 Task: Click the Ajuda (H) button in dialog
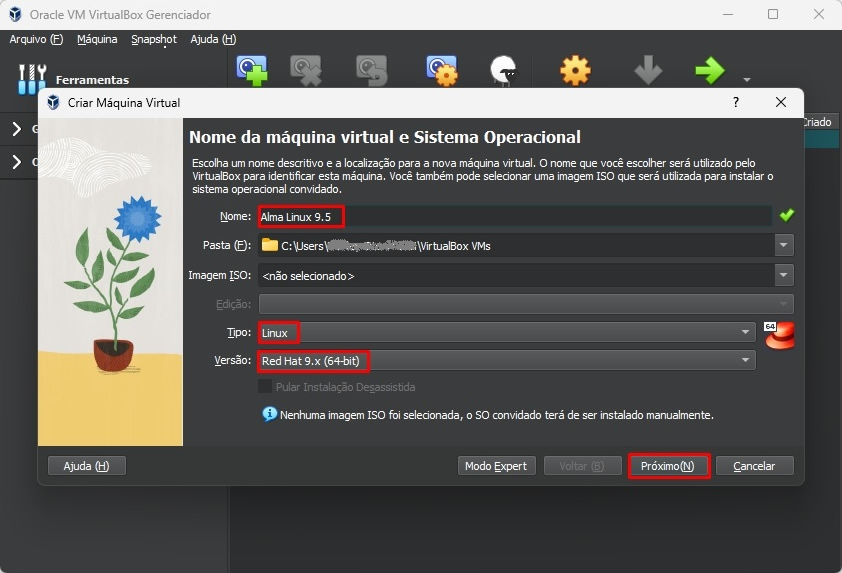point(86,466)
